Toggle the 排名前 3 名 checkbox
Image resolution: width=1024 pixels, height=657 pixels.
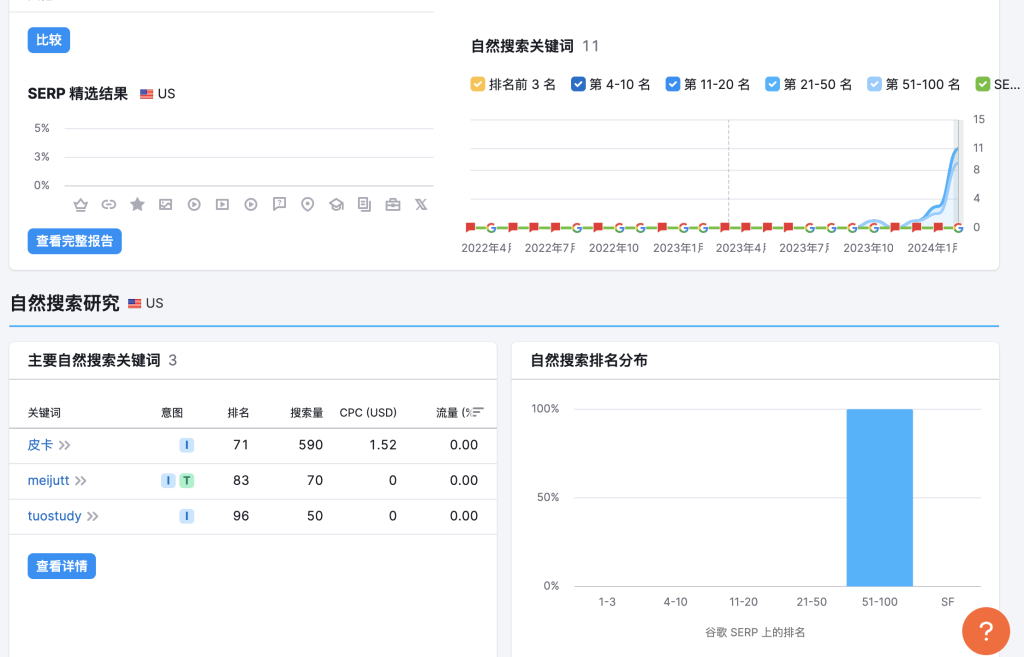pos(477,84)
